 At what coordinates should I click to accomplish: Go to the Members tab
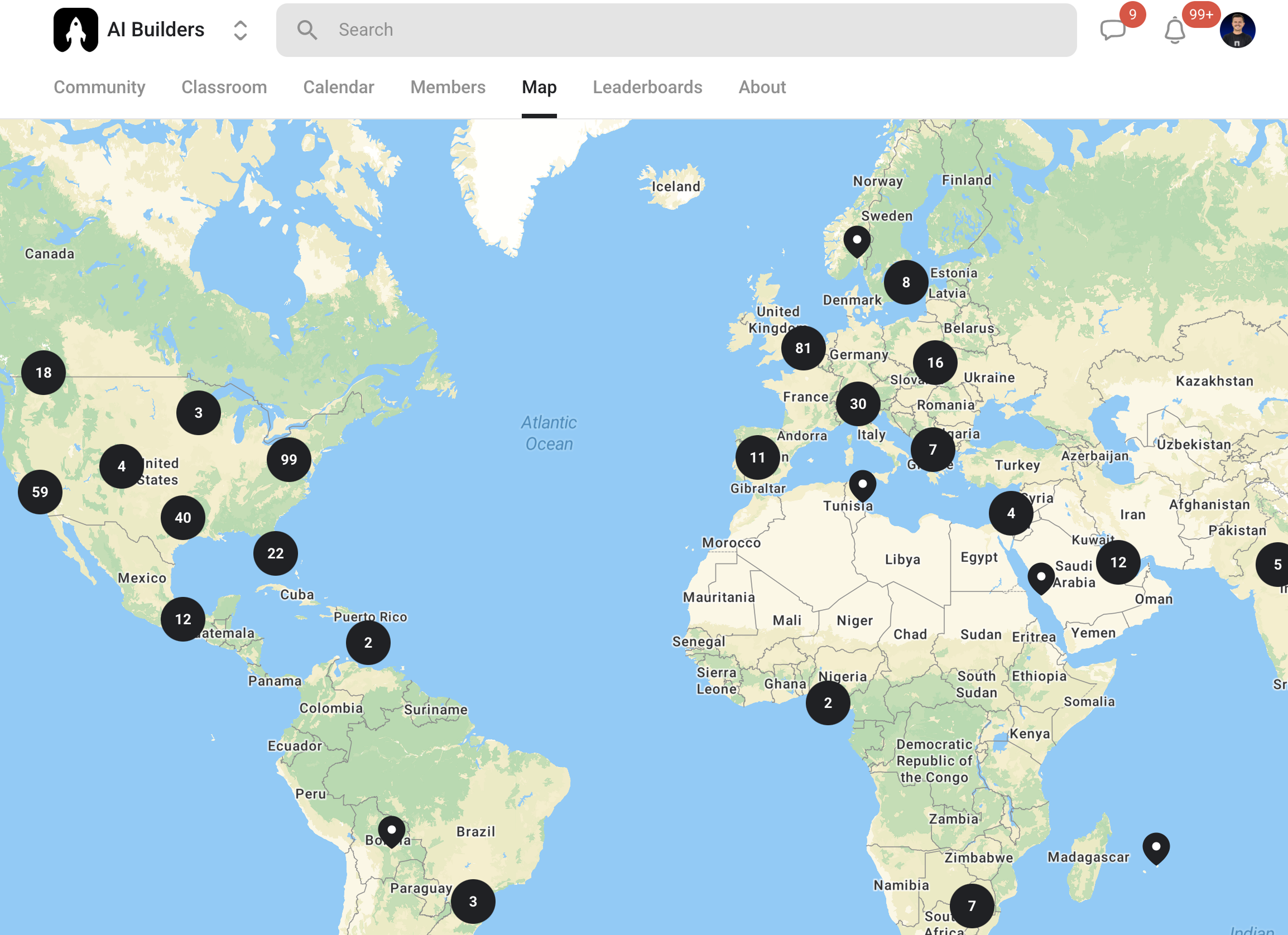pos(448,87)
